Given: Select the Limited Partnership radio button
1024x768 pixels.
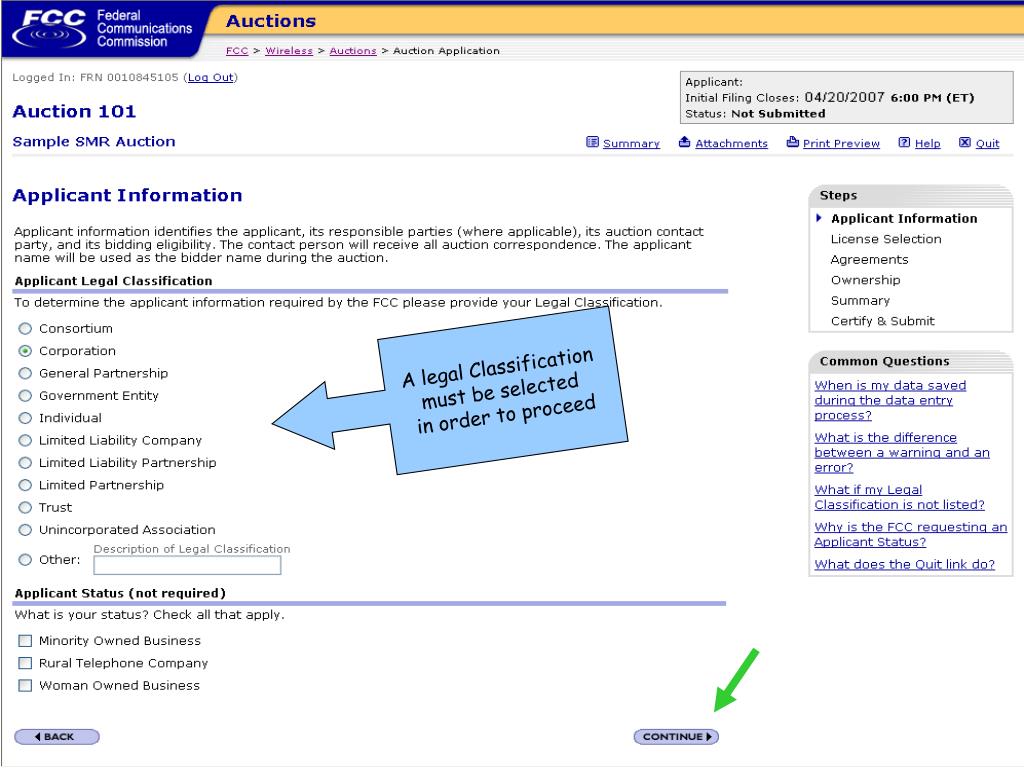Looking at the screenshot, I should (25, 485).
